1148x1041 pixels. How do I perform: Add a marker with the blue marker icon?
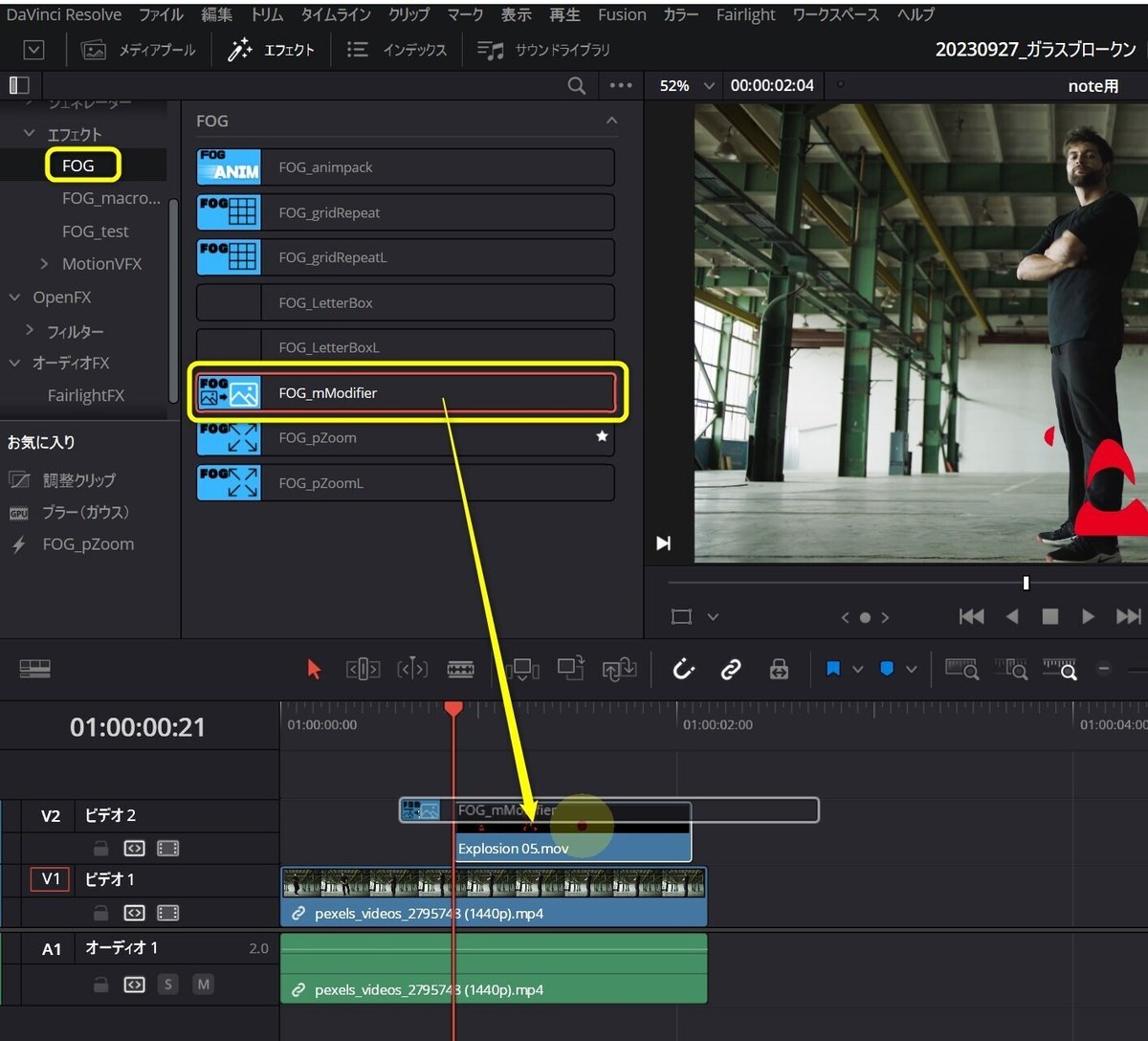(x=887, y=670)
